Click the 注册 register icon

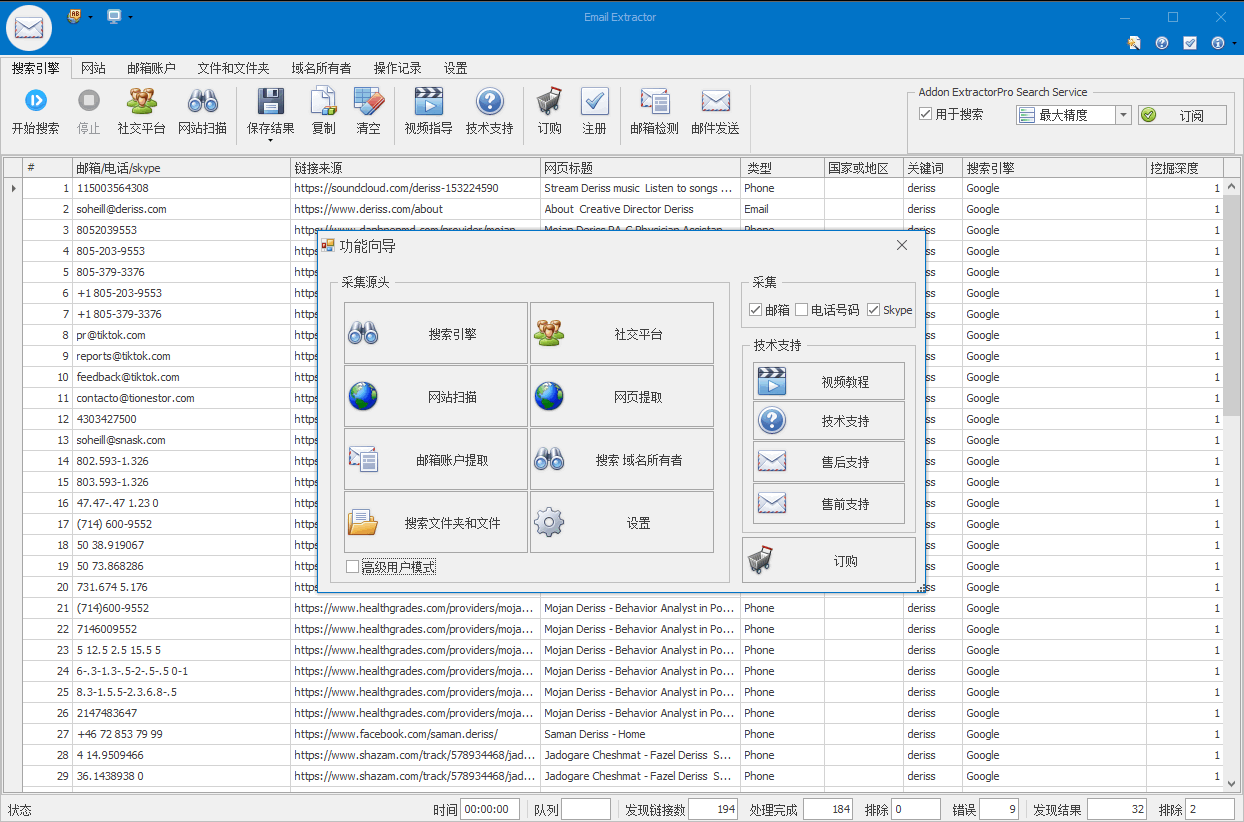pos(594,101)
